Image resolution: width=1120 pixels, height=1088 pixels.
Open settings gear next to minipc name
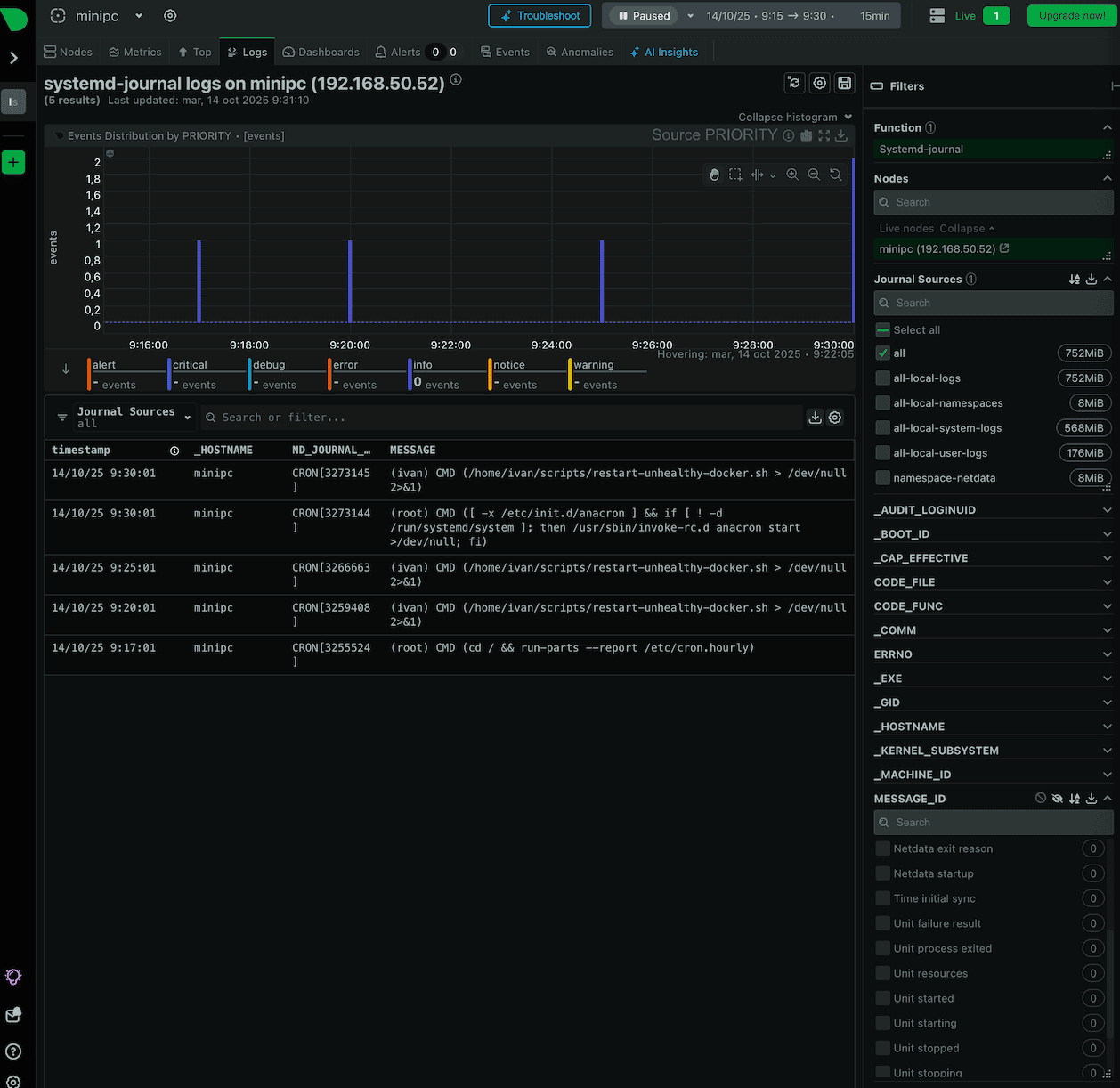click(x=170, y=16)
